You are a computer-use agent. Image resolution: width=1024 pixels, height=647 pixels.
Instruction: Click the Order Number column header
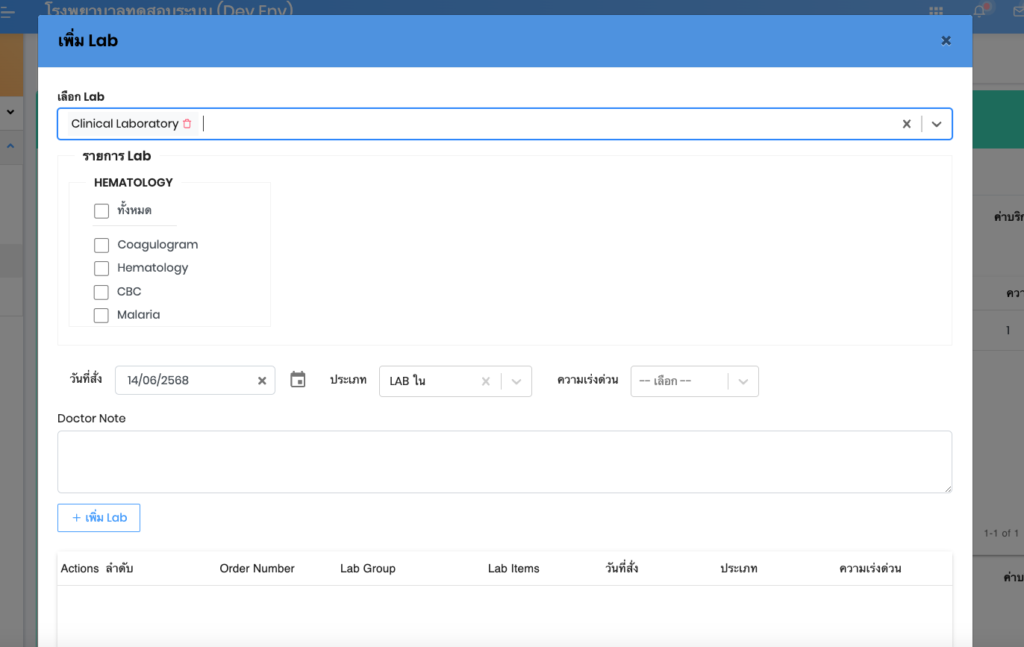(257, 569)
